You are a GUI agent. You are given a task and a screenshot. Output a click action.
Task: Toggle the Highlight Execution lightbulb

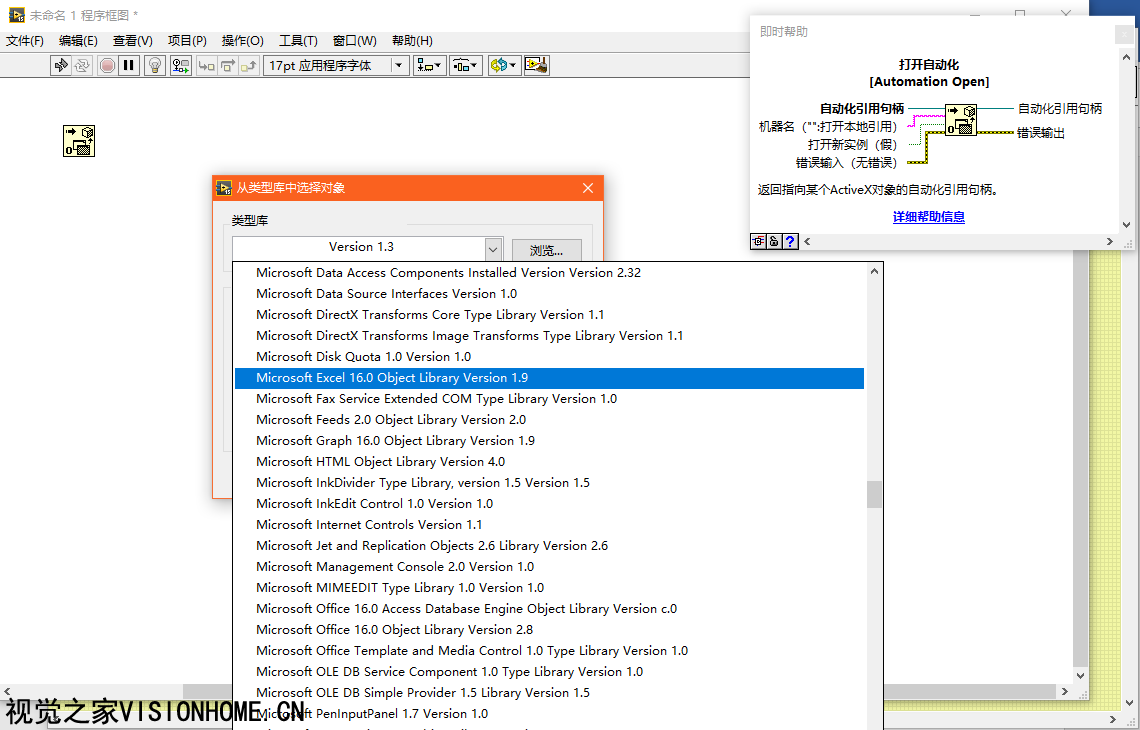pos(155,66)
